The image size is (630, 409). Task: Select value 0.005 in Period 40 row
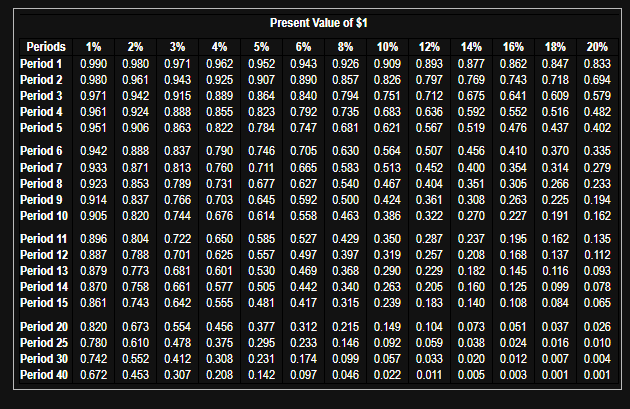coord(471,375)
